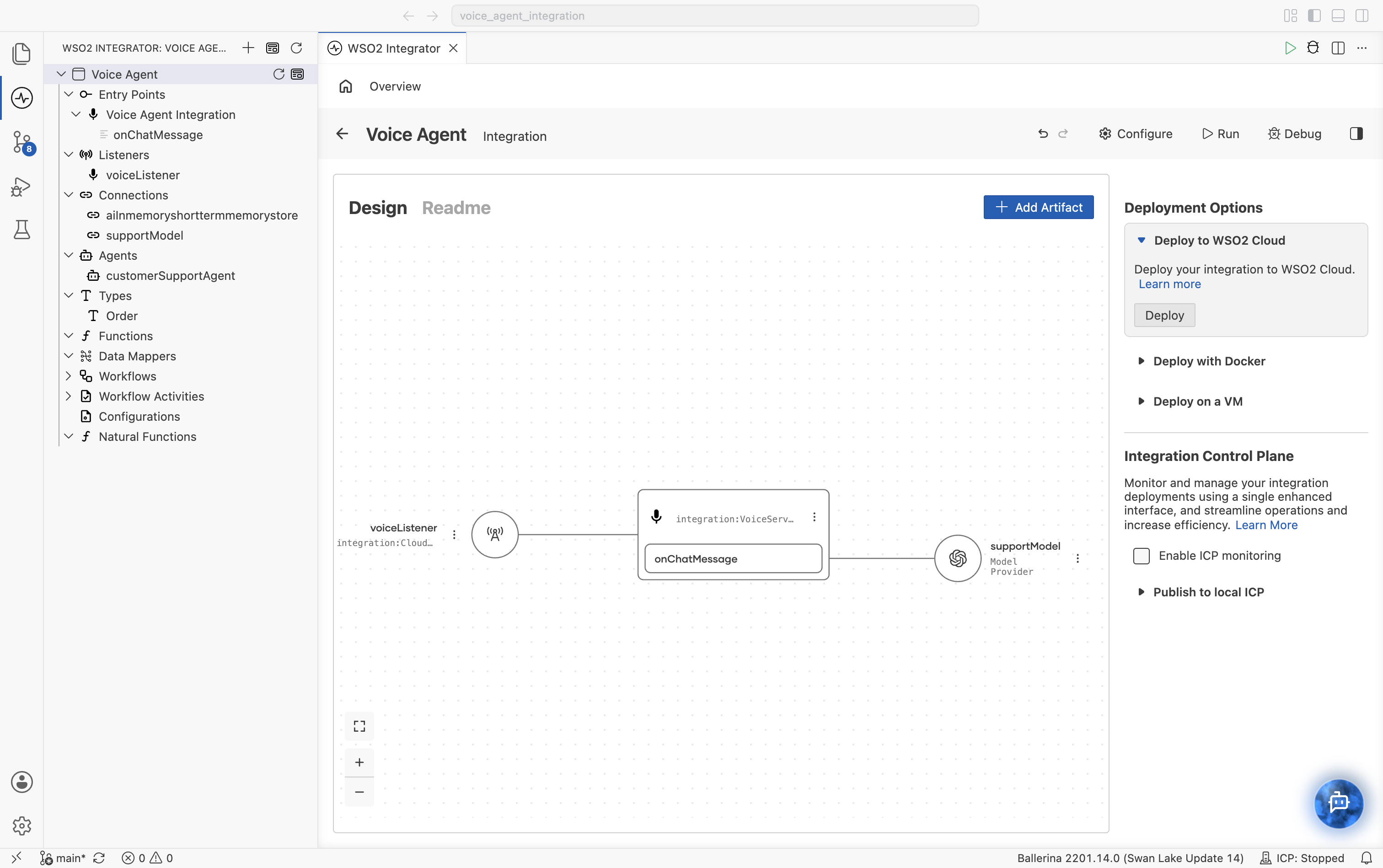Click the fit-to-screen icon on canvas
1383x868 pixels.
coord(359,726)
